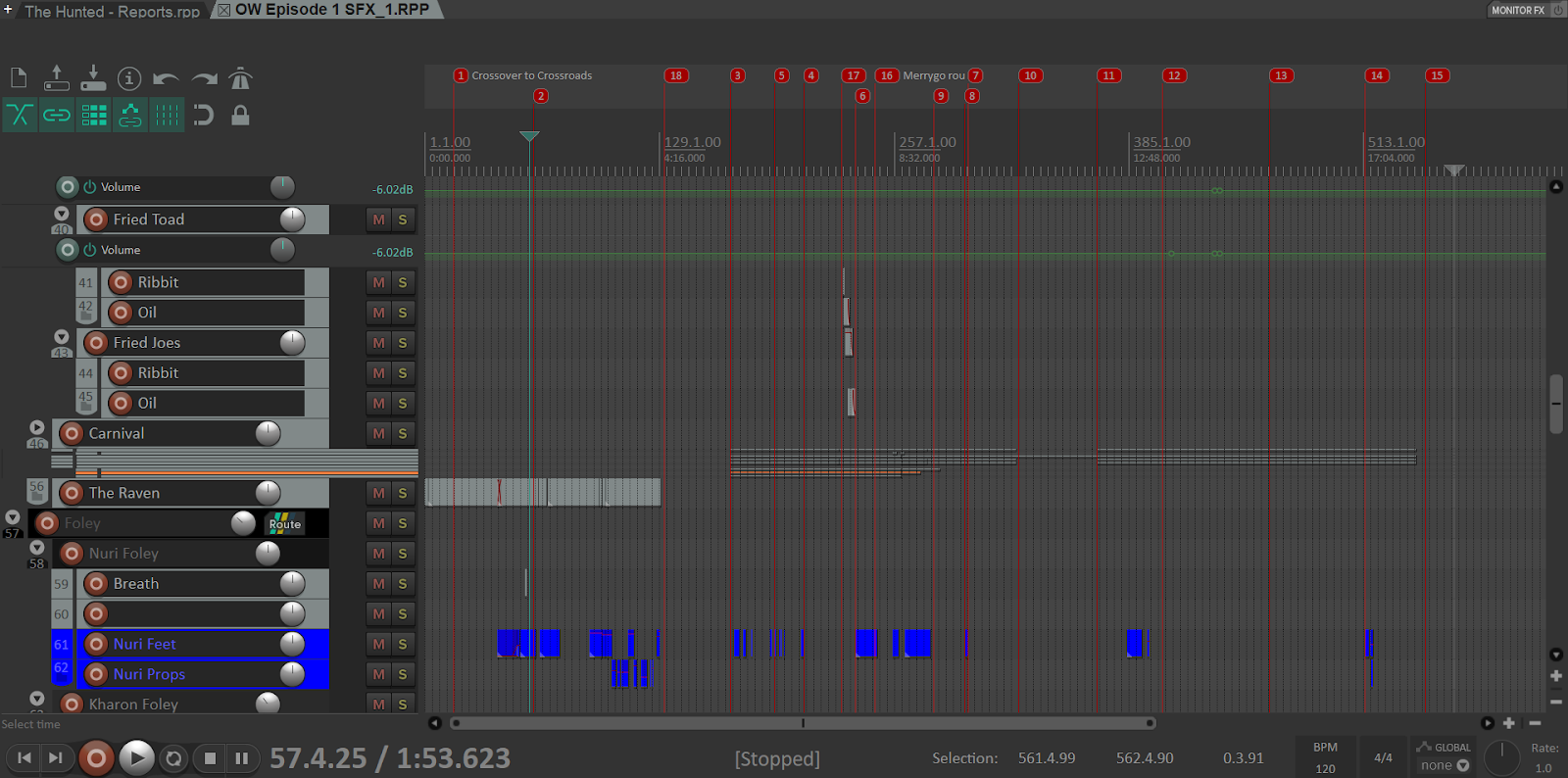This screenshot has width=1568, height=778.
Task: Click the vertical zoom in plus button
Action: [1556, 676]
